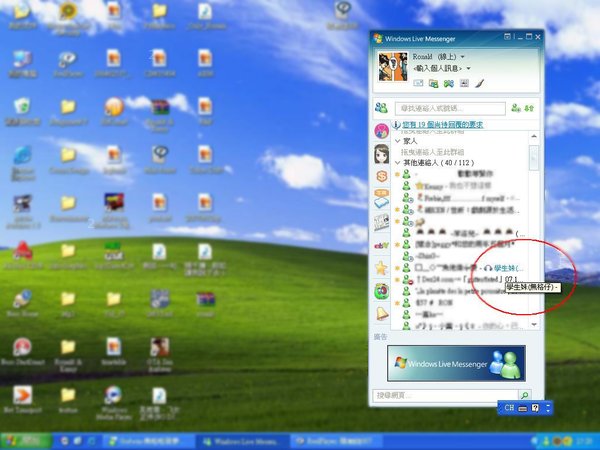Select the Windows Media Player desktop icon

click(113, 403)
